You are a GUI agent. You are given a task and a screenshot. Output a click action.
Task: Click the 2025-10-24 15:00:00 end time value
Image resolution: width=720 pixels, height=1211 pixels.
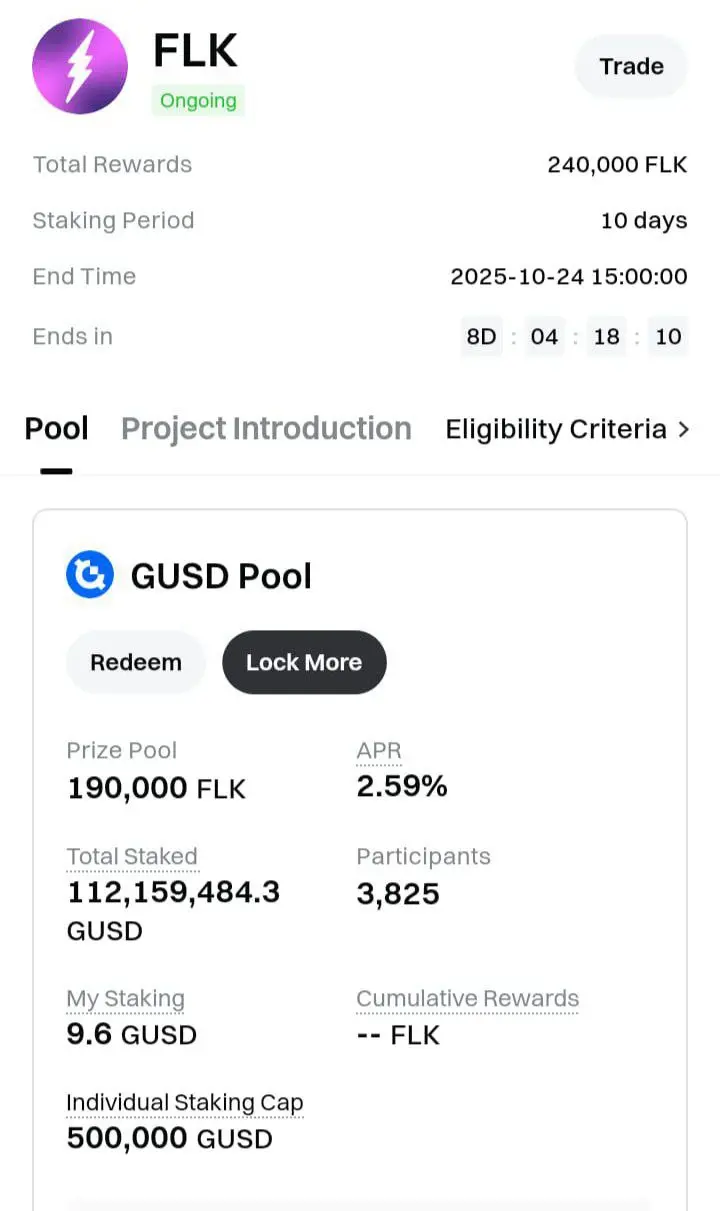tap(568, 276)
